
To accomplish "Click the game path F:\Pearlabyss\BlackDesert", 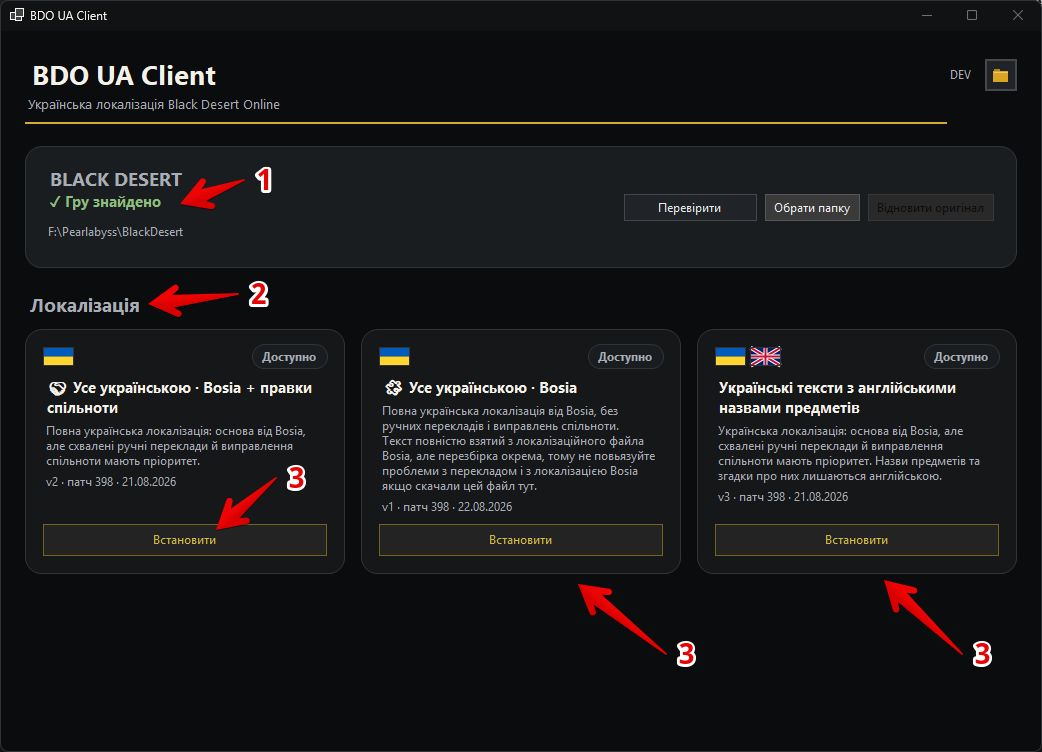I will (116, 232).
